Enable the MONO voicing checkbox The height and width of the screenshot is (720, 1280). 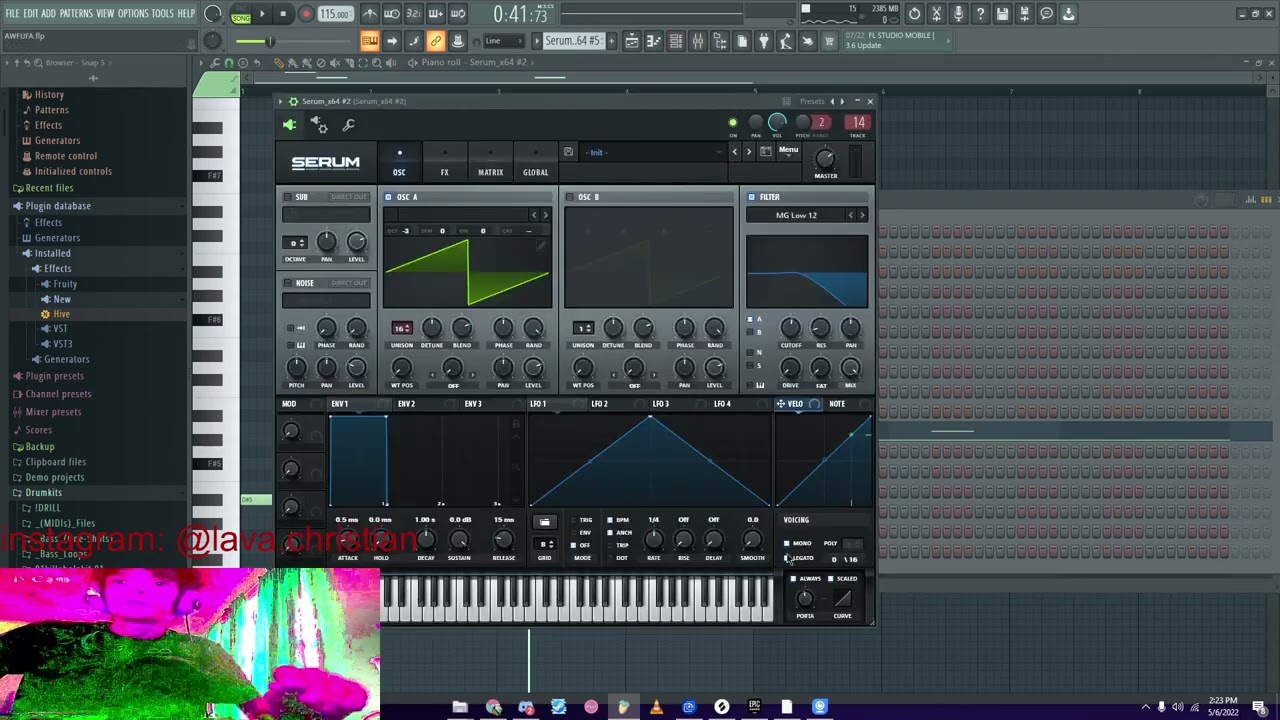coord(787,544)
